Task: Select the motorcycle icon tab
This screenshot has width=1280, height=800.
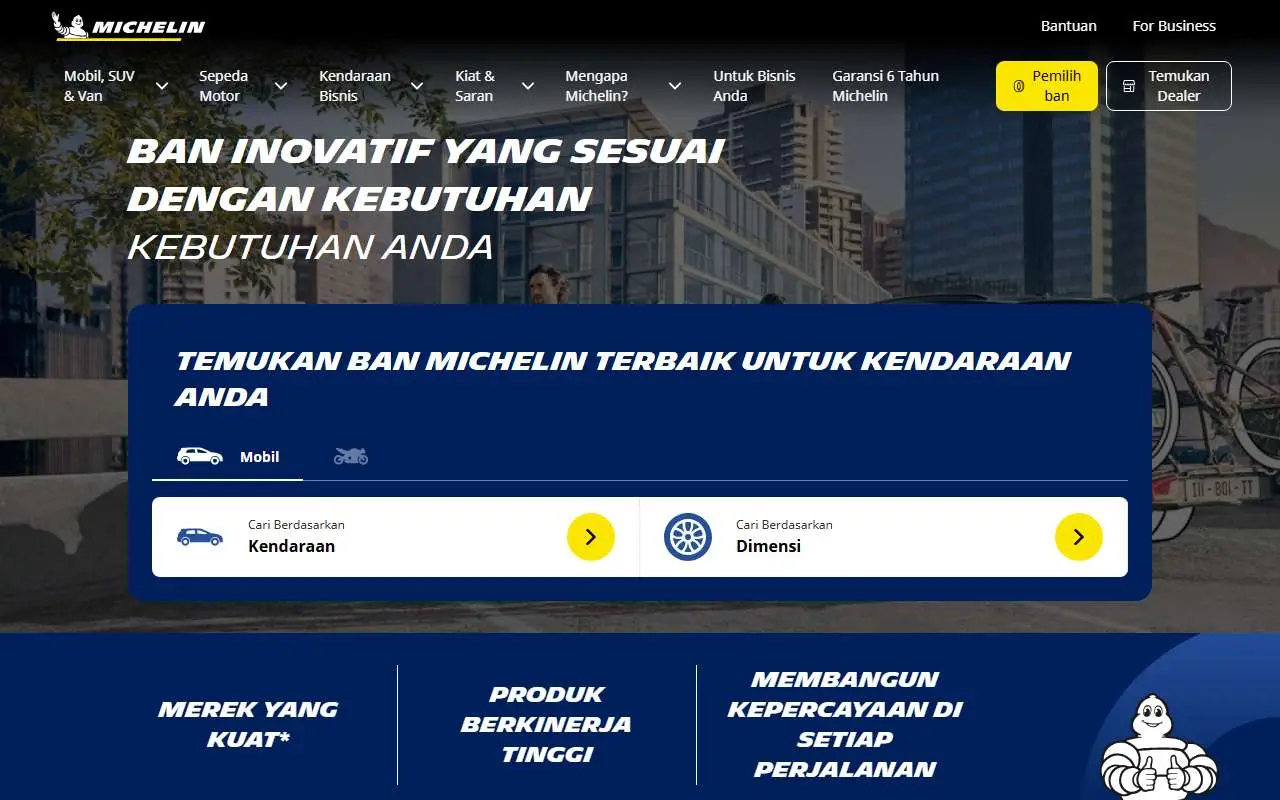Action: [x=351, y=456]
